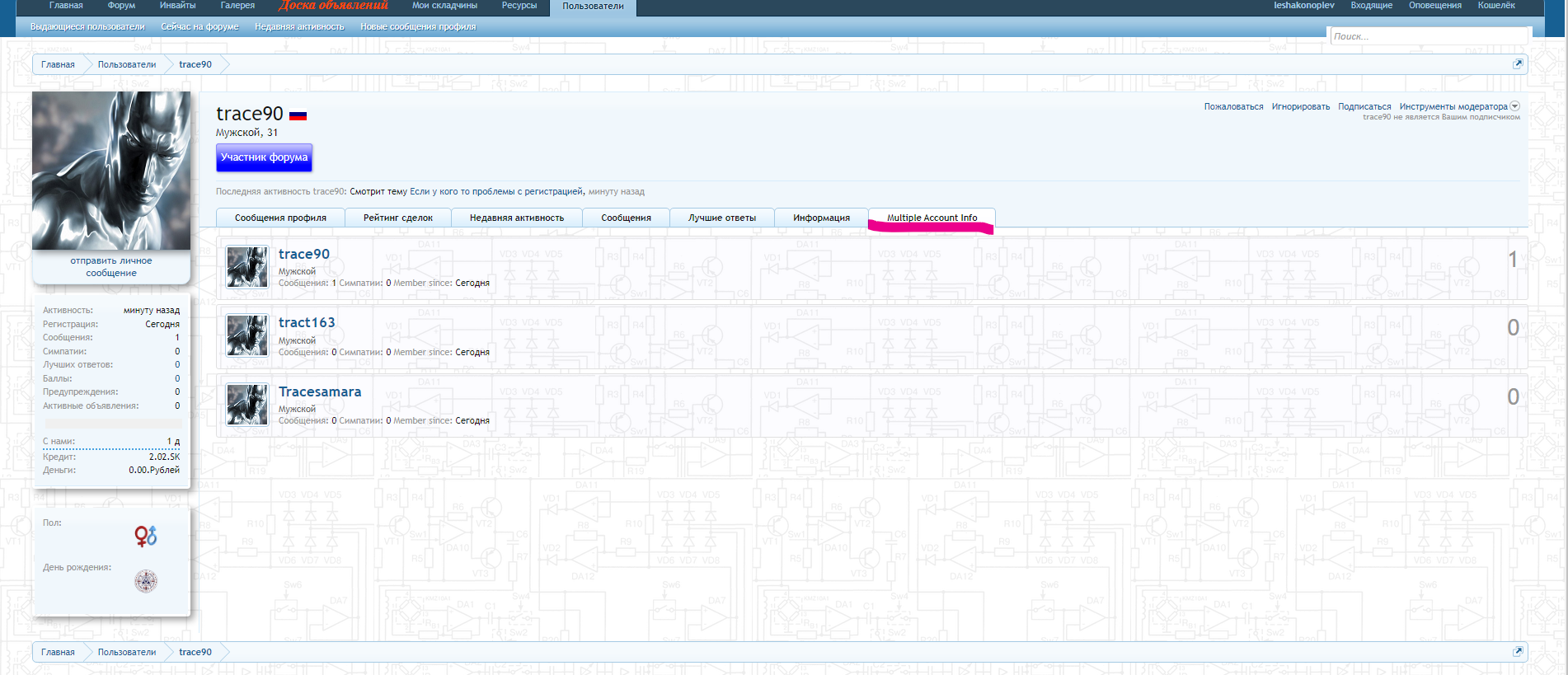This screenshot has height=675, width=1568.
Task: Select the Недавняя активность profile tab
Action: 517,218
